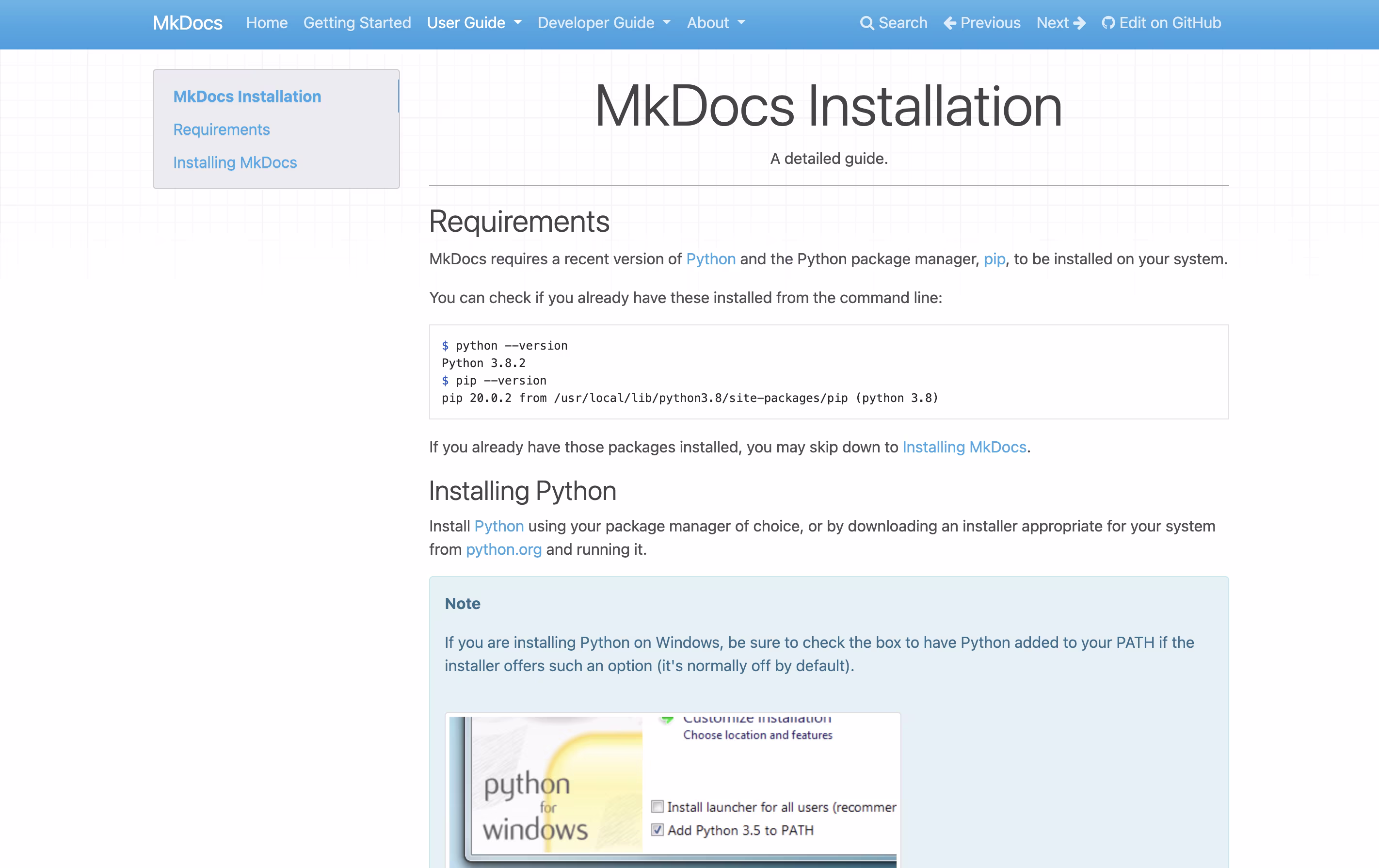The image size is (1379, 868).
Task: Select Installing MkDocs in the sidebar
Action: tap(235, 162)
